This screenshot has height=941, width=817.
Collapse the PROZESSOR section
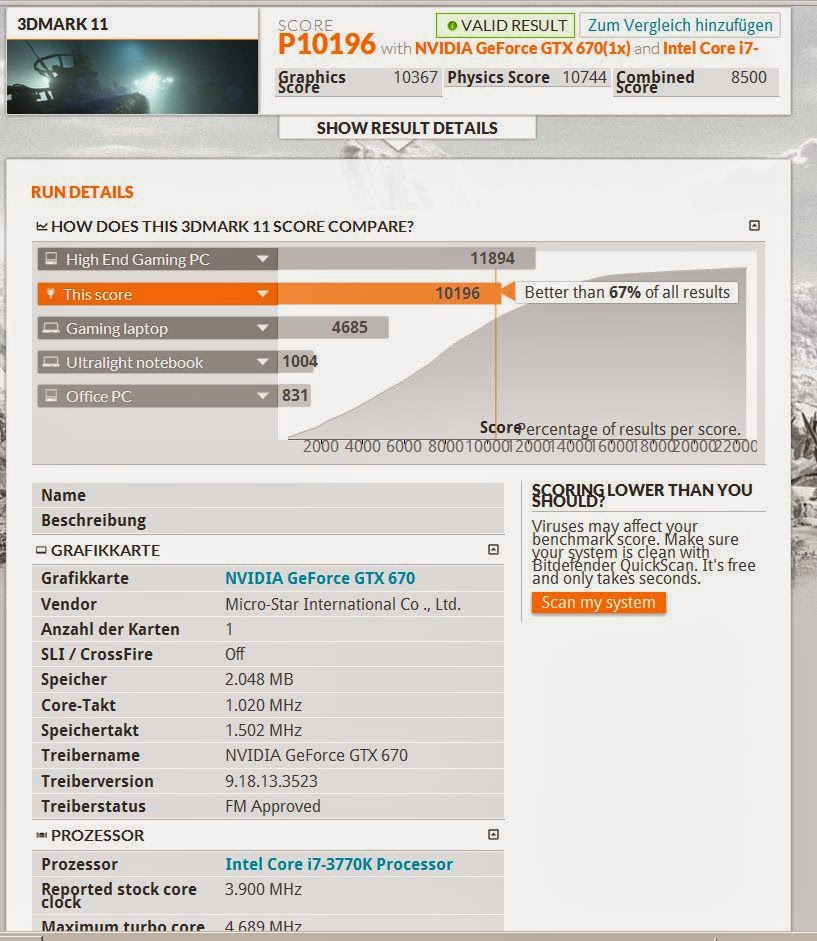pos(493,834)
